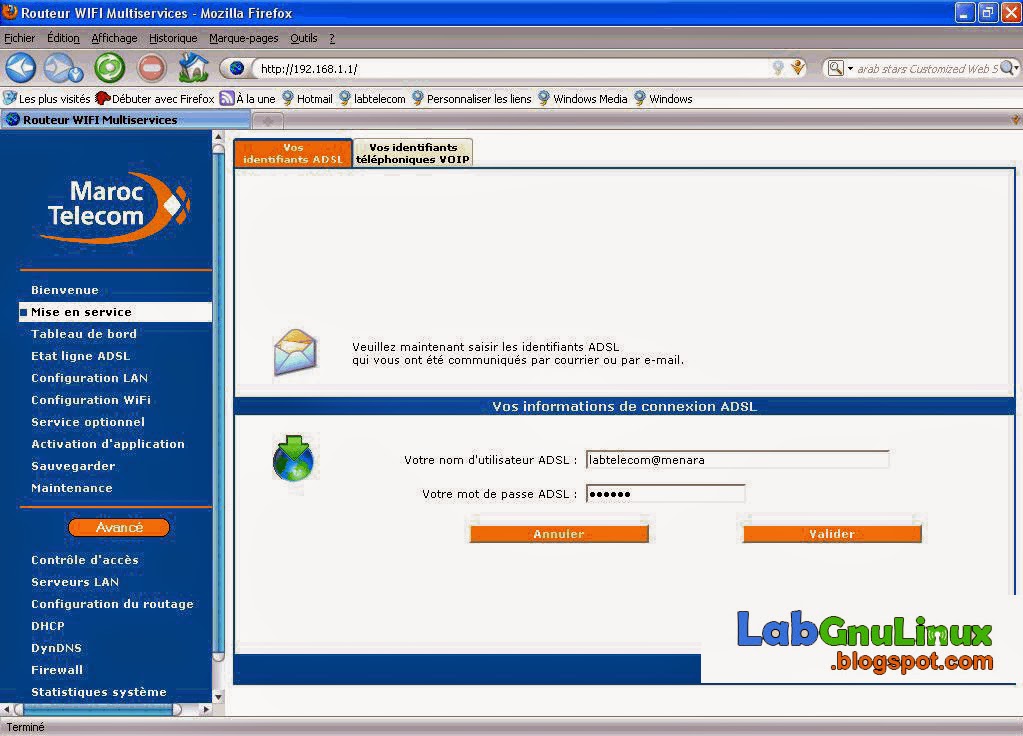Open 'Statistiques système' sidebar link
Image resolution: width=1023 pixels, height=736 pixels.
(x=99, y=692)
